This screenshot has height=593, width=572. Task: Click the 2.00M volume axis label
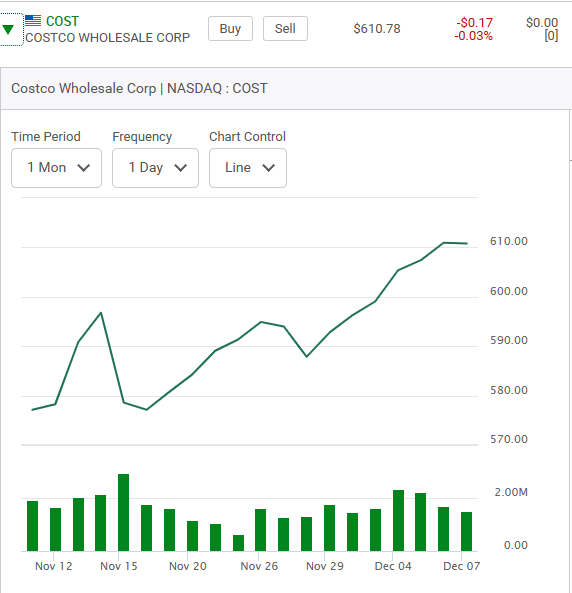[511, 492]
